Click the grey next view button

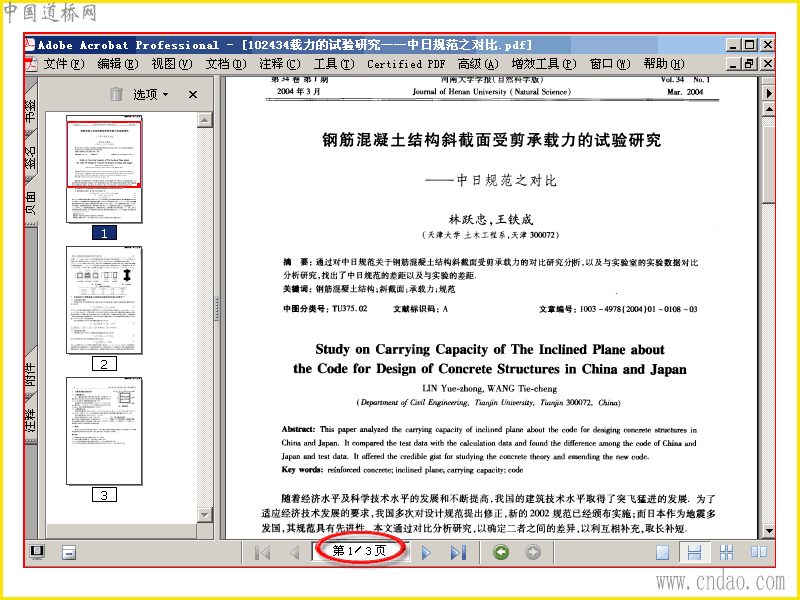click(x=533, y=552)
